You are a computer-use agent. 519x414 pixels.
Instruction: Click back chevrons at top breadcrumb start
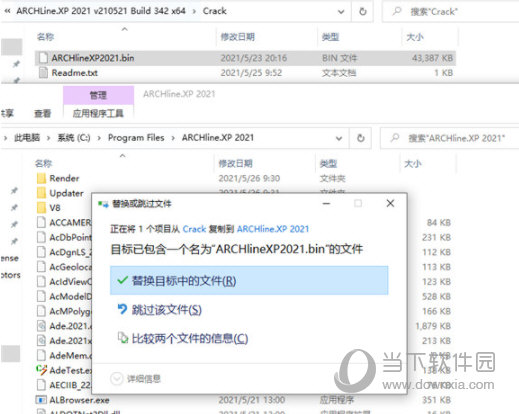[7, 11]
